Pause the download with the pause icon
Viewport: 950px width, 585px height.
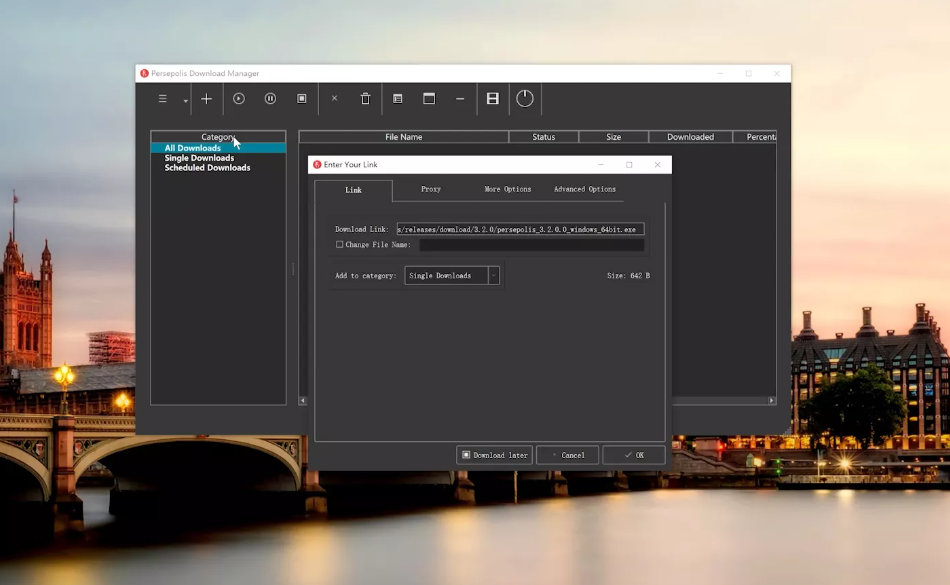coord(270,99)
